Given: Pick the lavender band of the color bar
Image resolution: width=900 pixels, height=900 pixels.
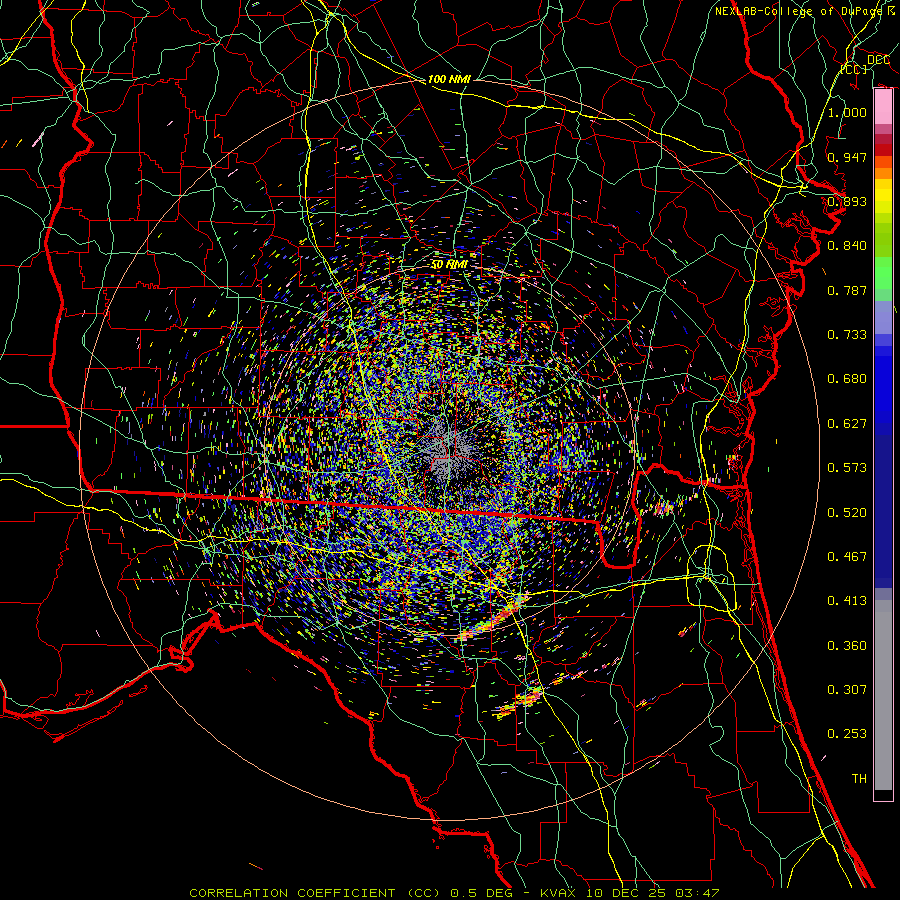Looking at the screenshot, I should (x=883, y=318).
